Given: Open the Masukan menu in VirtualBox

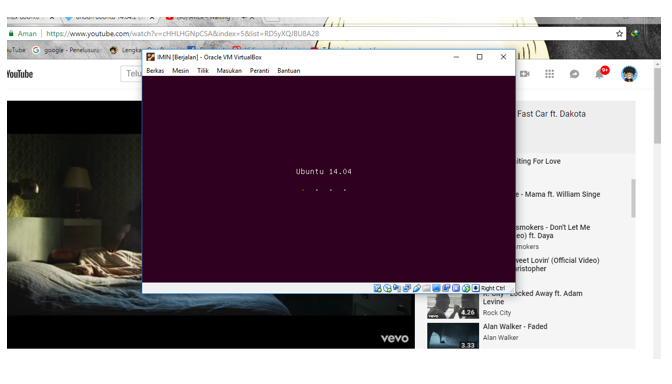Looking at the screenshot, I should 229,71.
